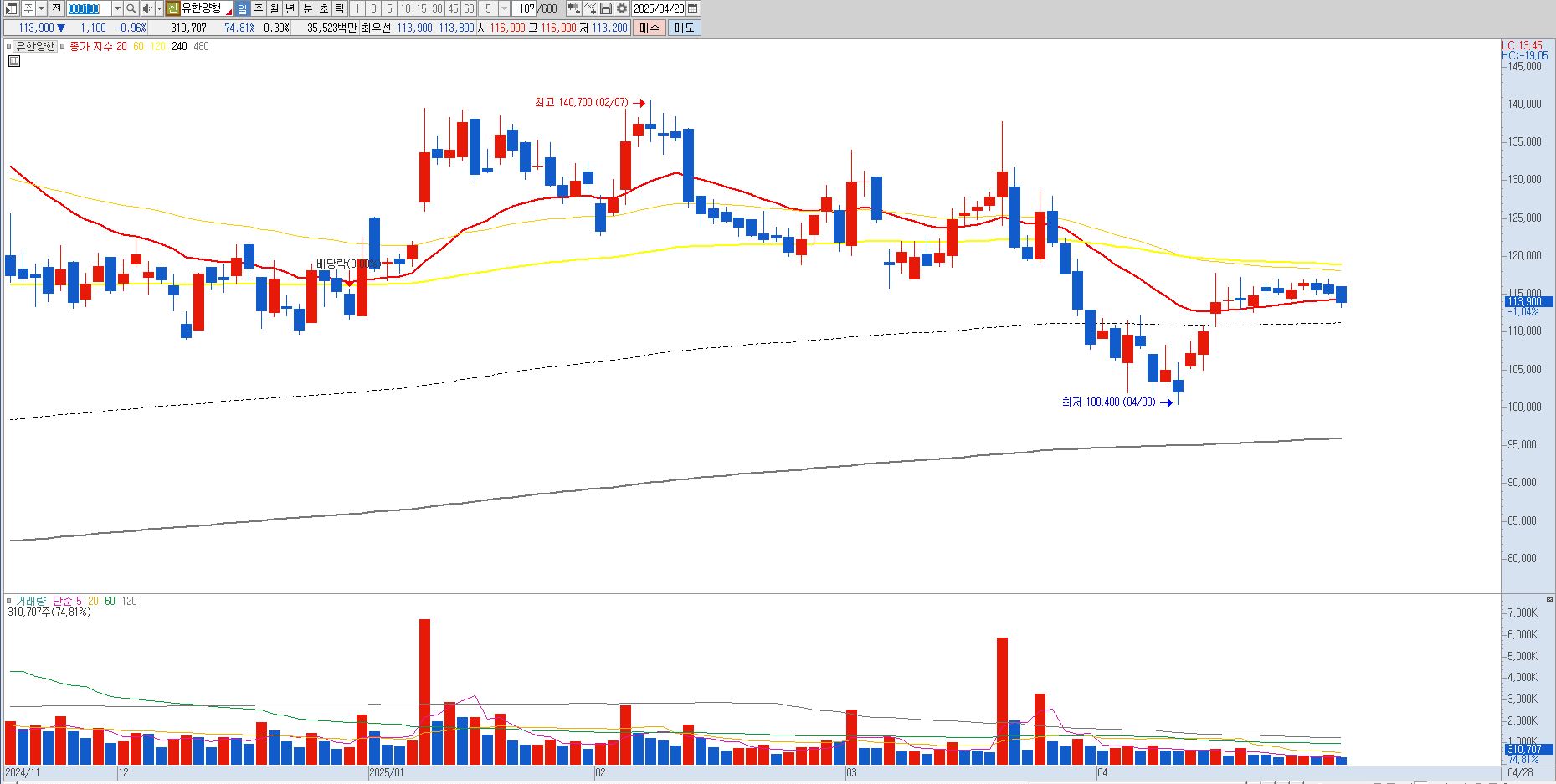Screen dimensions: 1556x784
Task: Open the save chart floppy icon
Action: coord(606,8)
